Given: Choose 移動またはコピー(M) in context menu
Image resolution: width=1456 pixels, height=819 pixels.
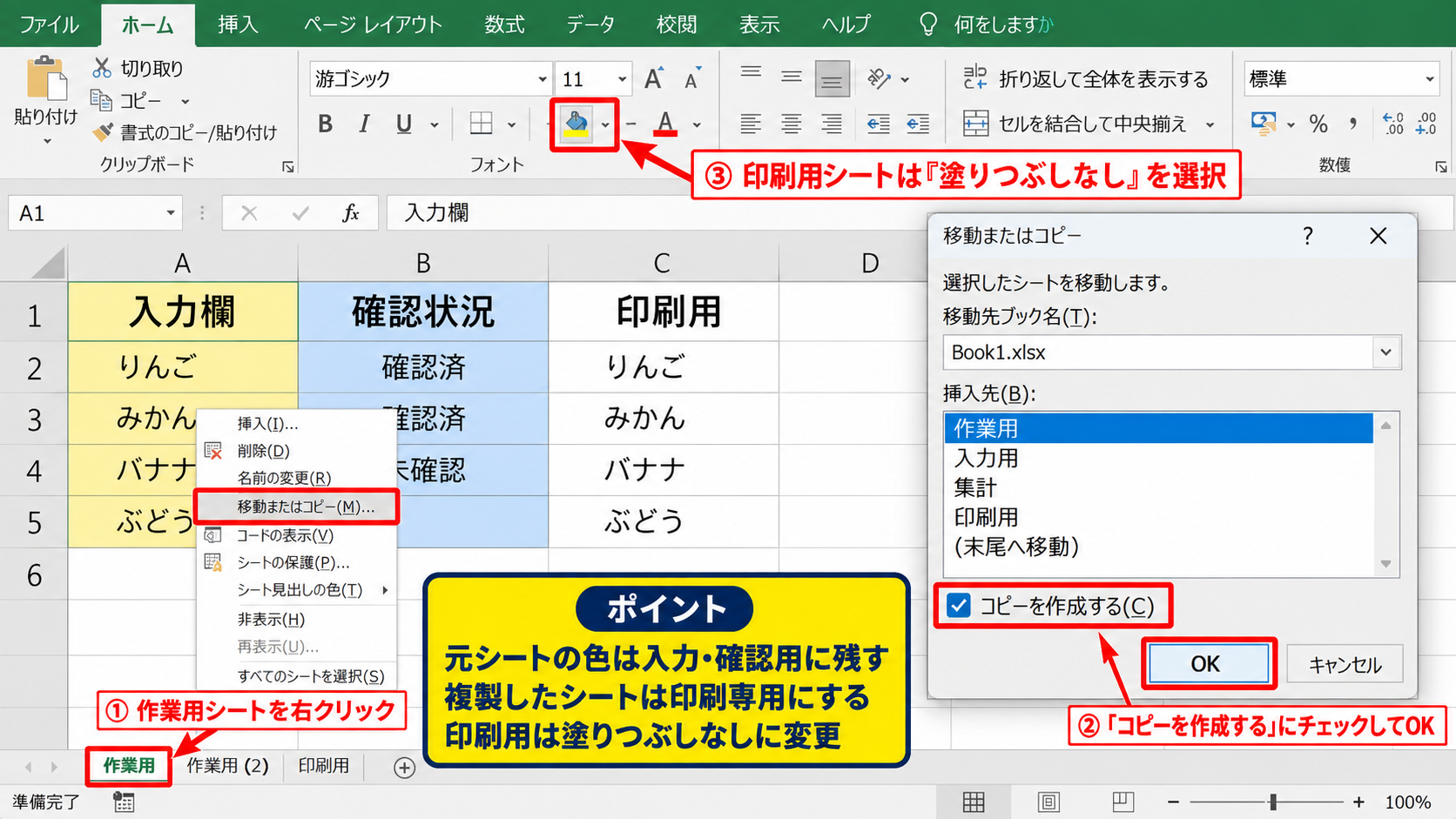Looking at the screenshot, I should tap(297, 507).
